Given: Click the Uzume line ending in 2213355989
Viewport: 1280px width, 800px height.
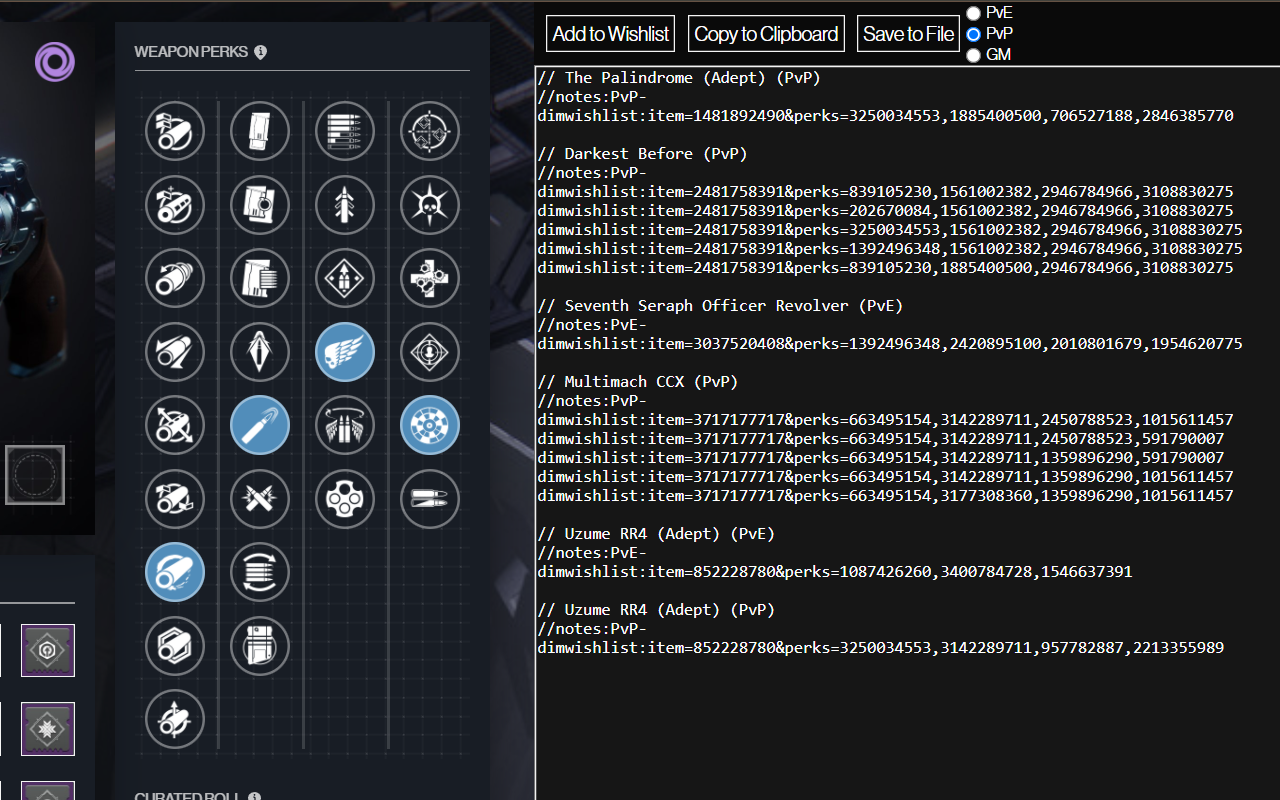Looking at the screenshot, I should click(x=881, y=648).
